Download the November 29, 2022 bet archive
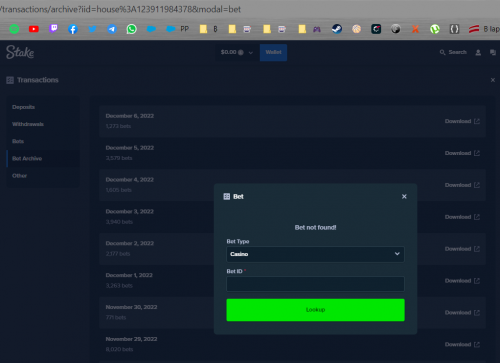 (462, 344)
